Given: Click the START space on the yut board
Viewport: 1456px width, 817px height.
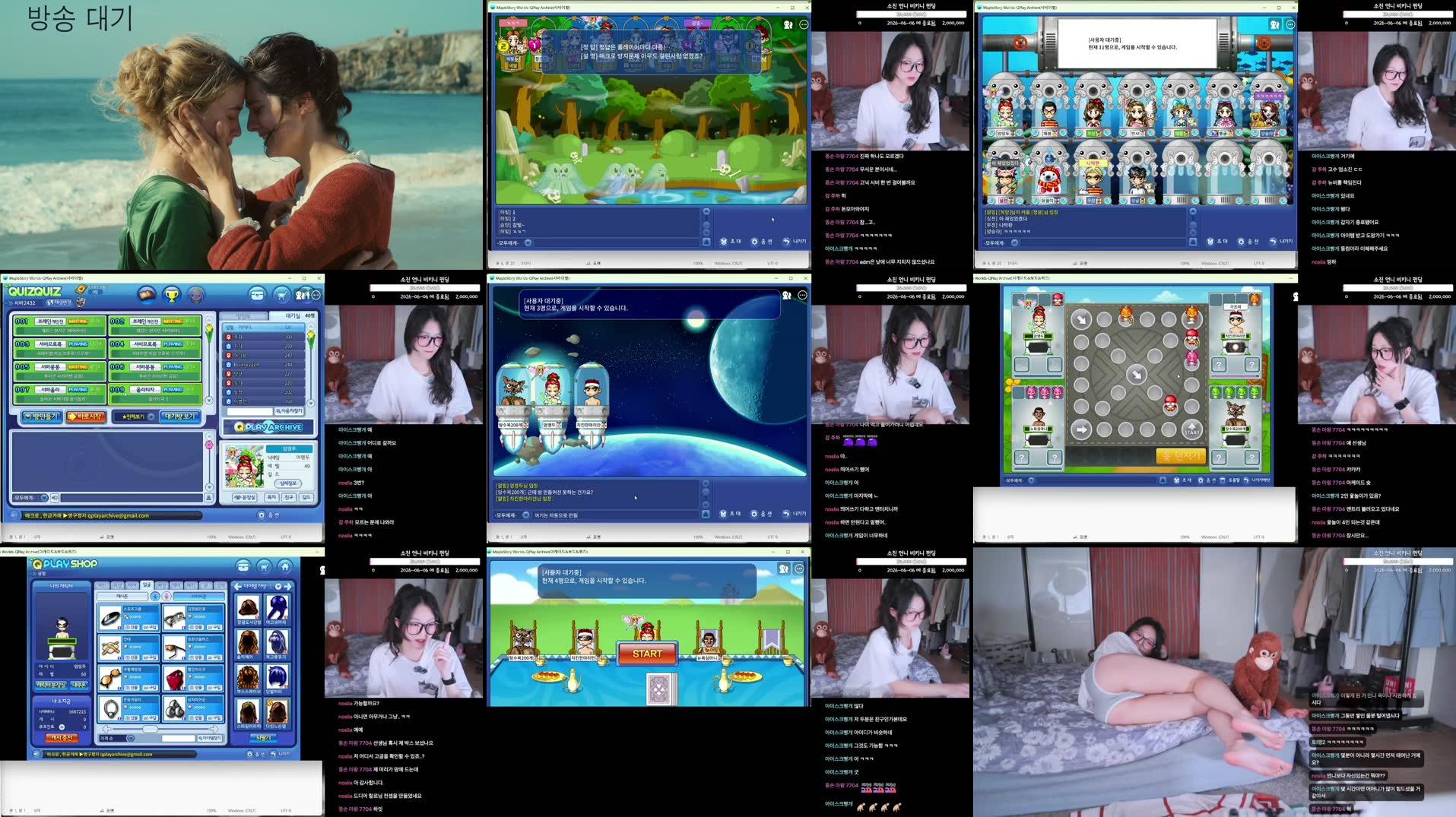Looking at the screenshot, I should tap(1192, 429).
